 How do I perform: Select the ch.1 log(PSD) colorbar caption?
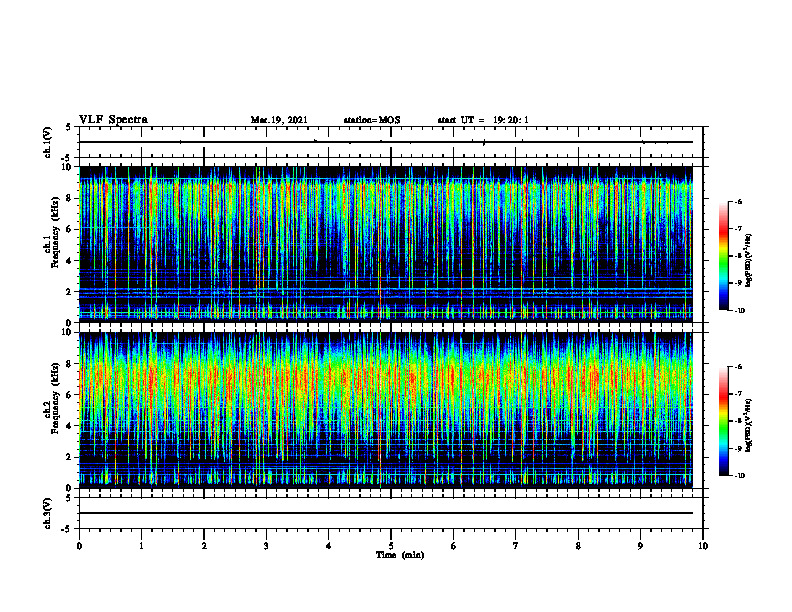click(x=749, y=260)
